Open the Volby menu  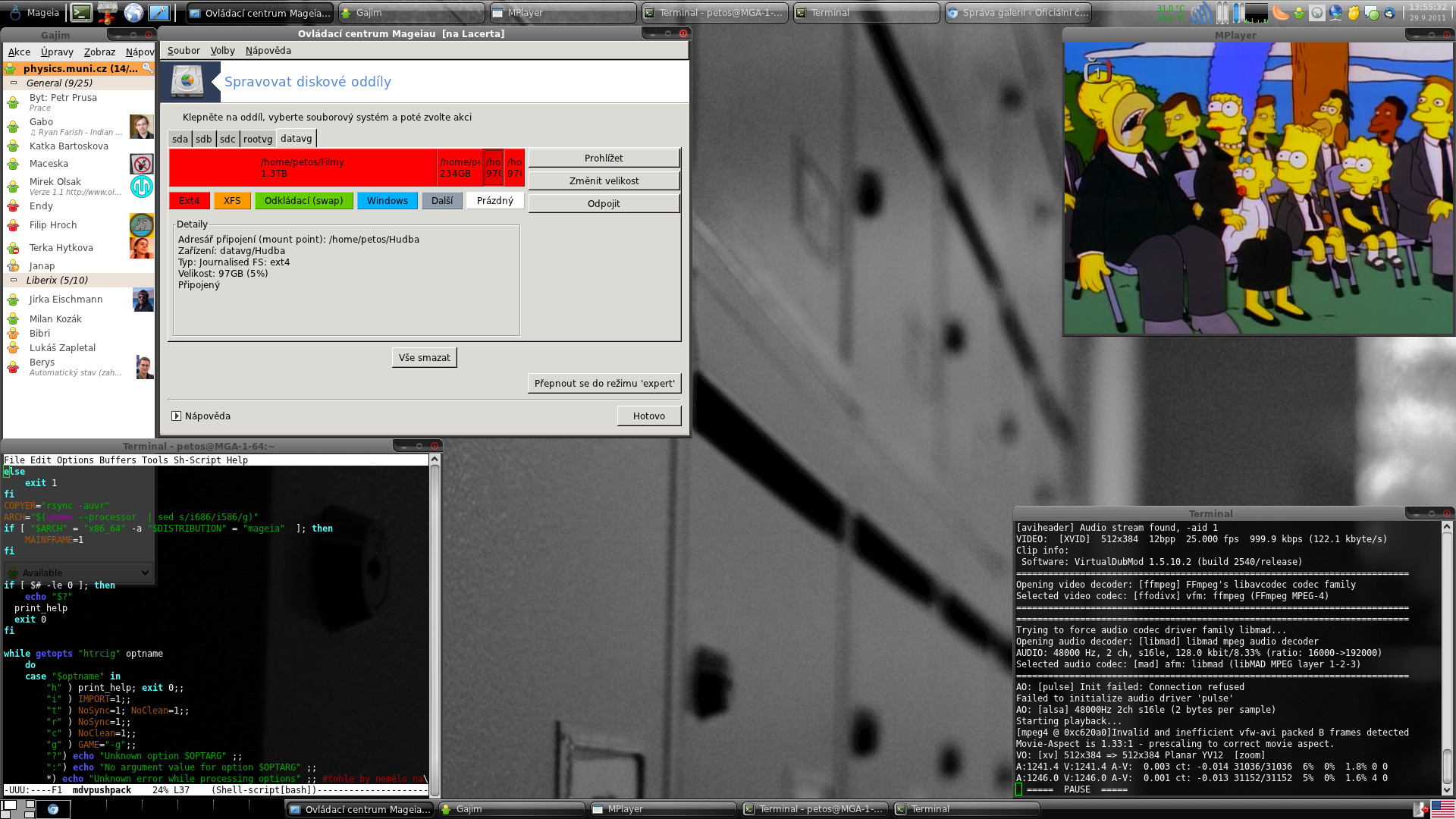click(x=222, y=50)
